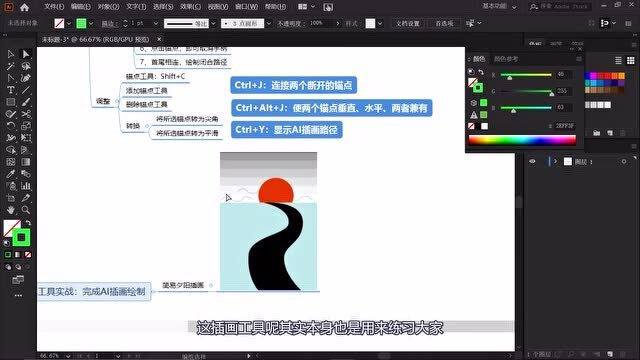Open the 文字(T) menu

tap(136, 7)
